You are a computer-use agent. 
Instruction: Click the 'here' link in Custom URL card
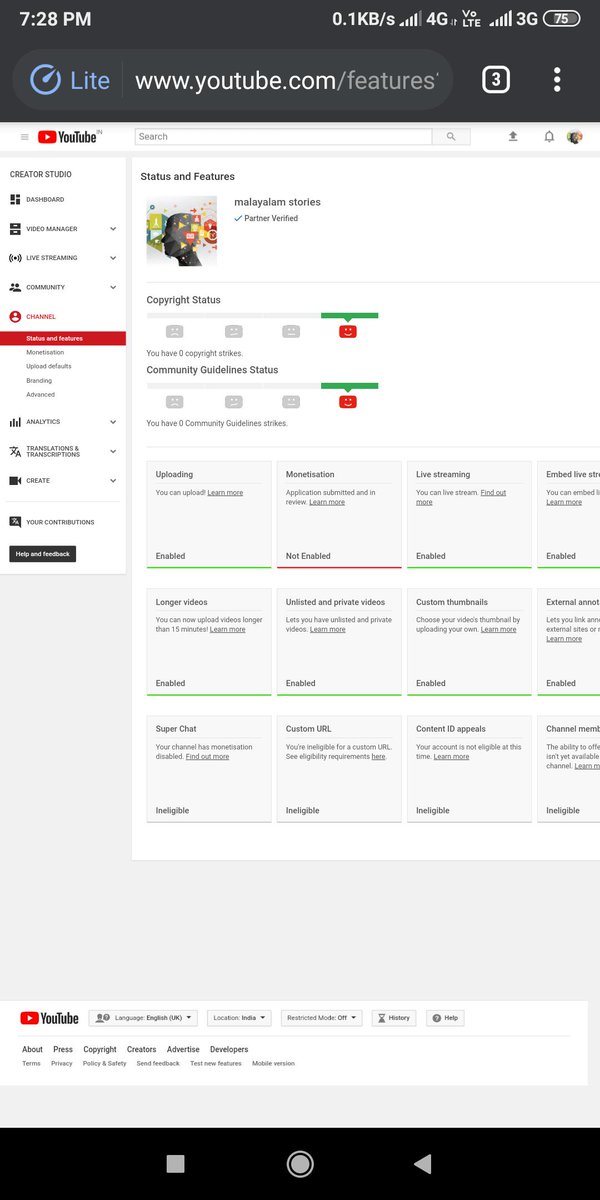tap(378, 757)
